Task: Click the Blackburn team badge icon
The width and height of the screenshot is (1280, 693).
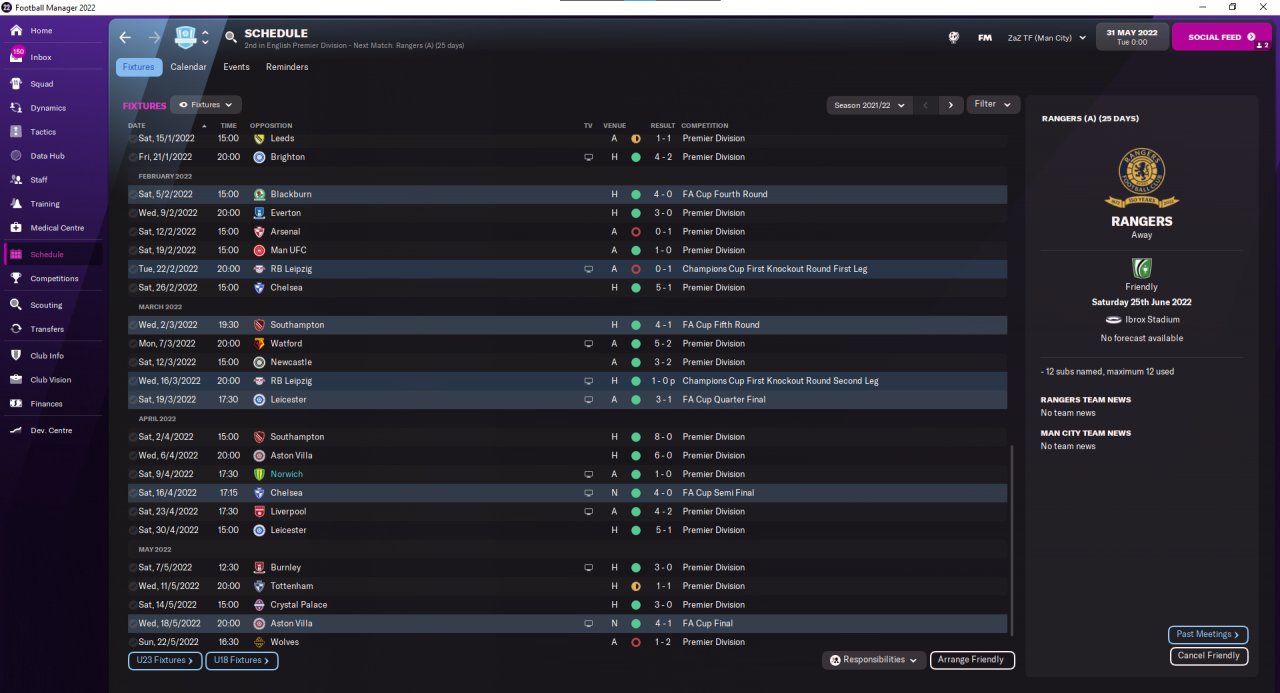Action: [259, 194]
